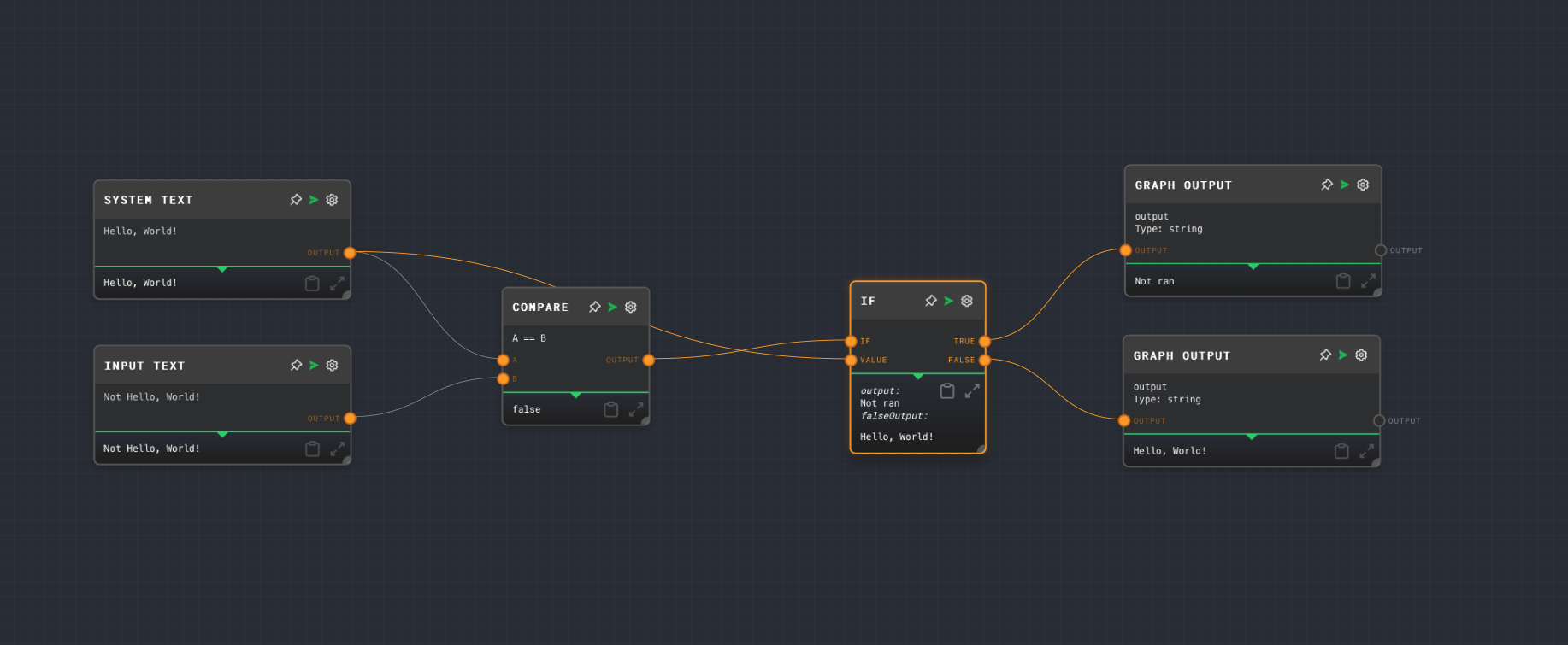Screen dimensions: 1568x645
Task: Open Input Text node settings gear
Action: click(x=332, y=366)
